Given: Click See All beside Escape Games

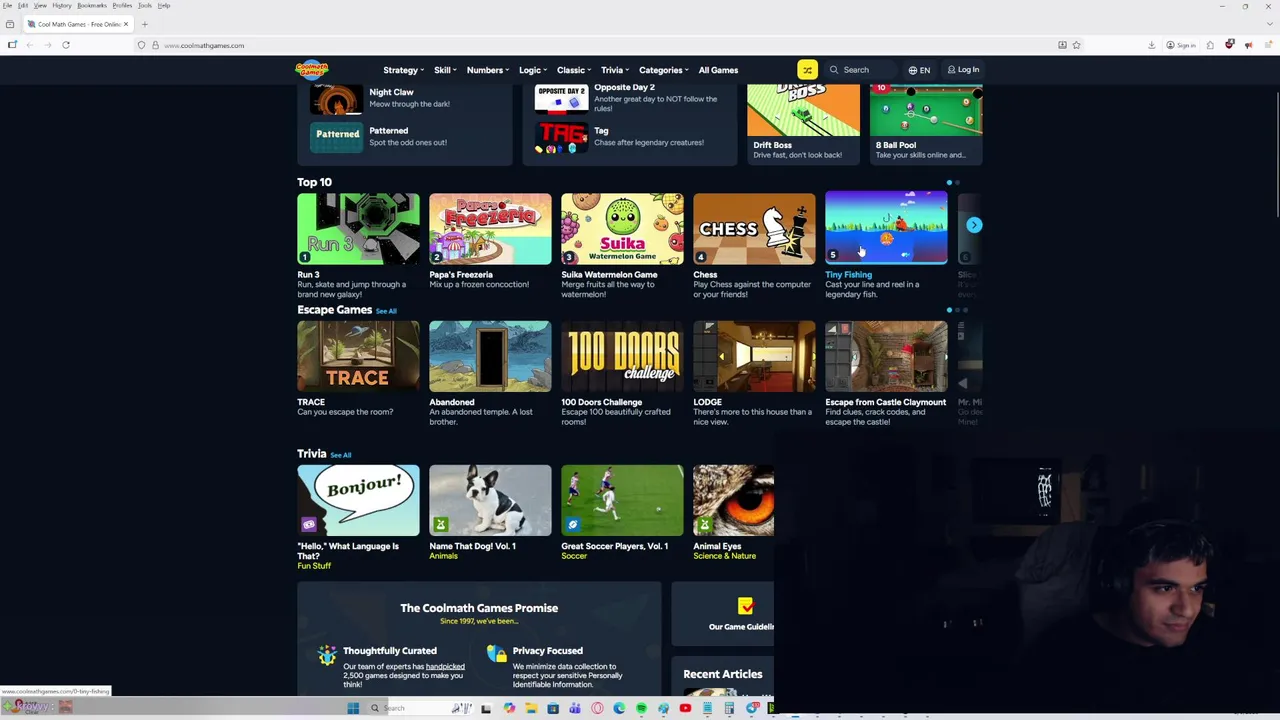Looking at the screenshot, I should tap(386, 311).
